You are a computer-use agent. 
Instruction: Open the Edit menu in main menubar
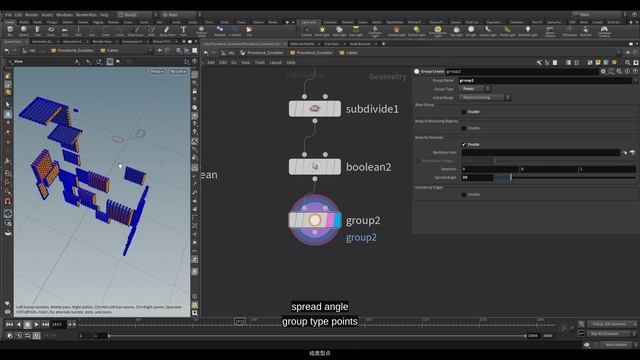[18, 15]
